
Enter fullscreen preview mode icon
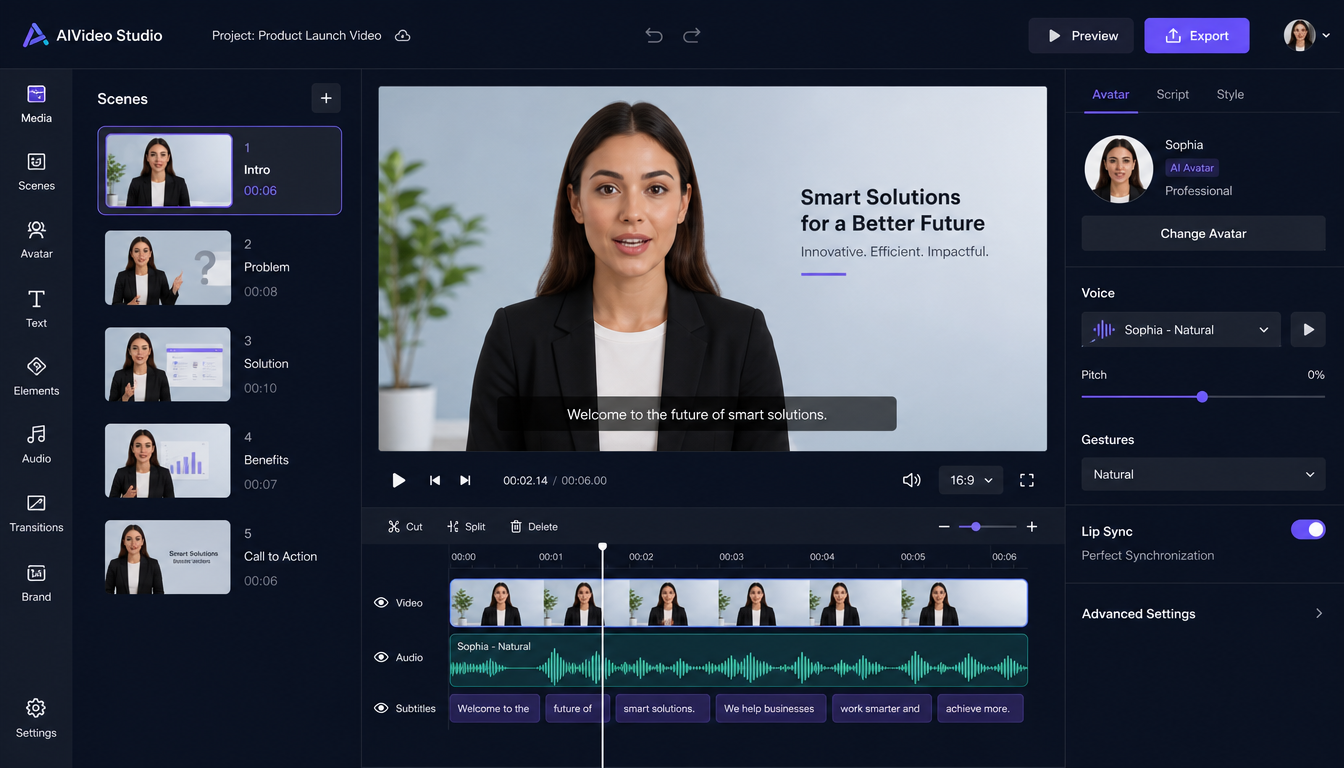click(1026, 480)
